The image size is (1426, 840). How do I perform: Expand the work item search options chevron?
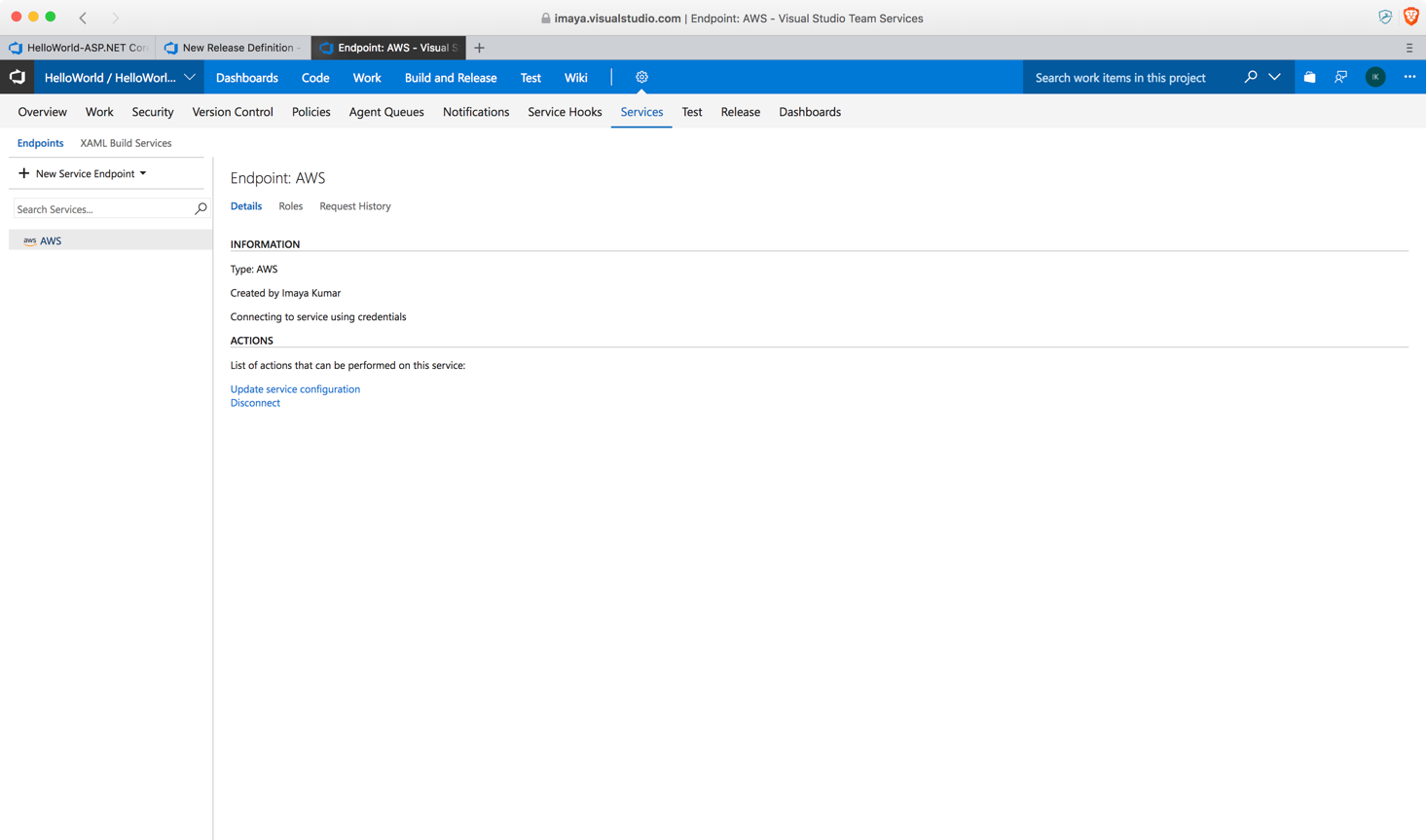click(x=1274, y=77)
